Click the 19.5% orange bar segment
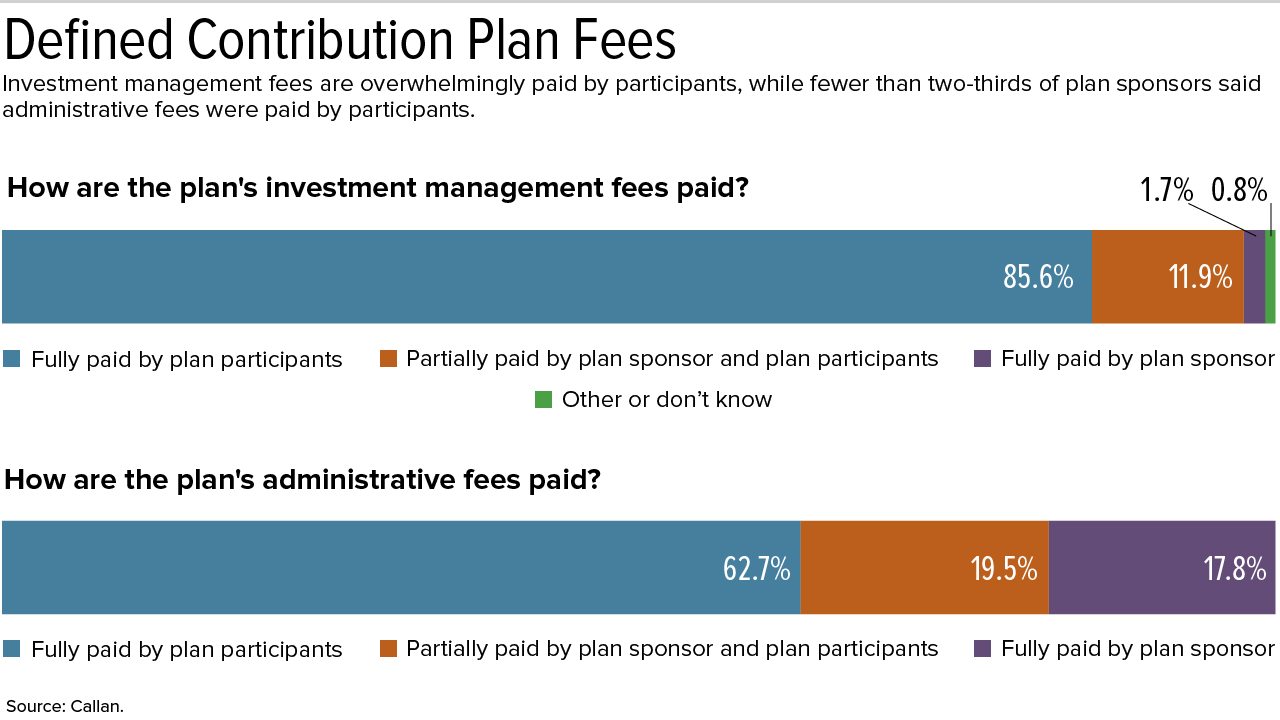Screen dimensions: 1280x720 tap(924, 568)
